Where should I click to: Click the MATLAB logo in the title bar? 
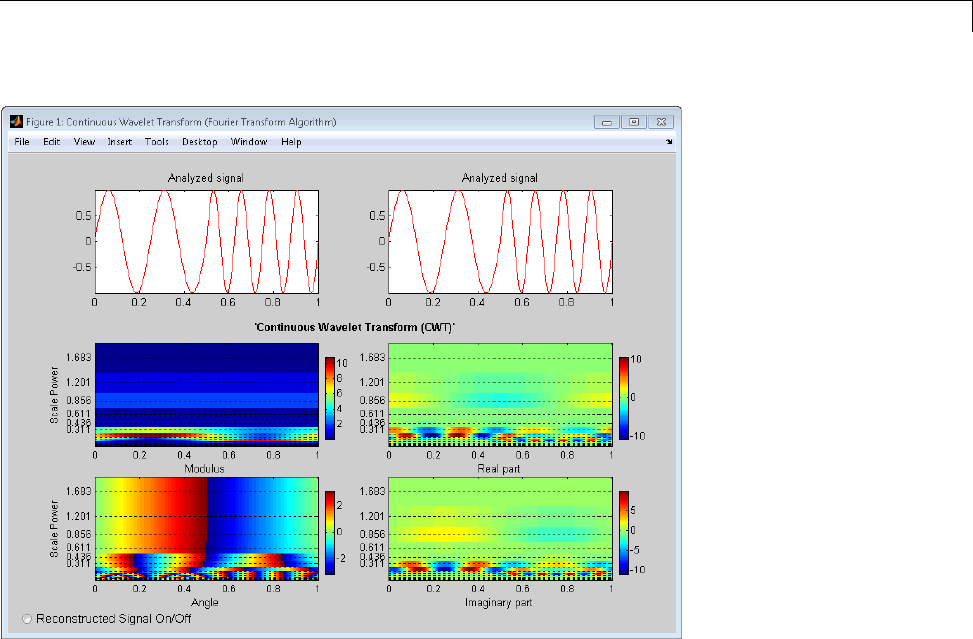point(16,121)
